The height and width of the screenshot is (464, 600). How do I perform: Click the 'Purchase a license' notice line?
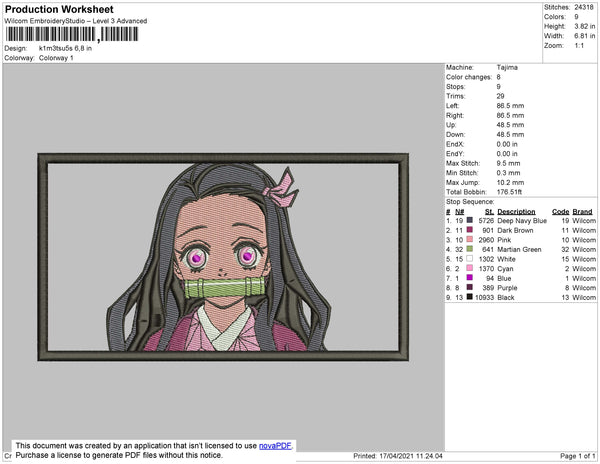click(x=119, y=455)
